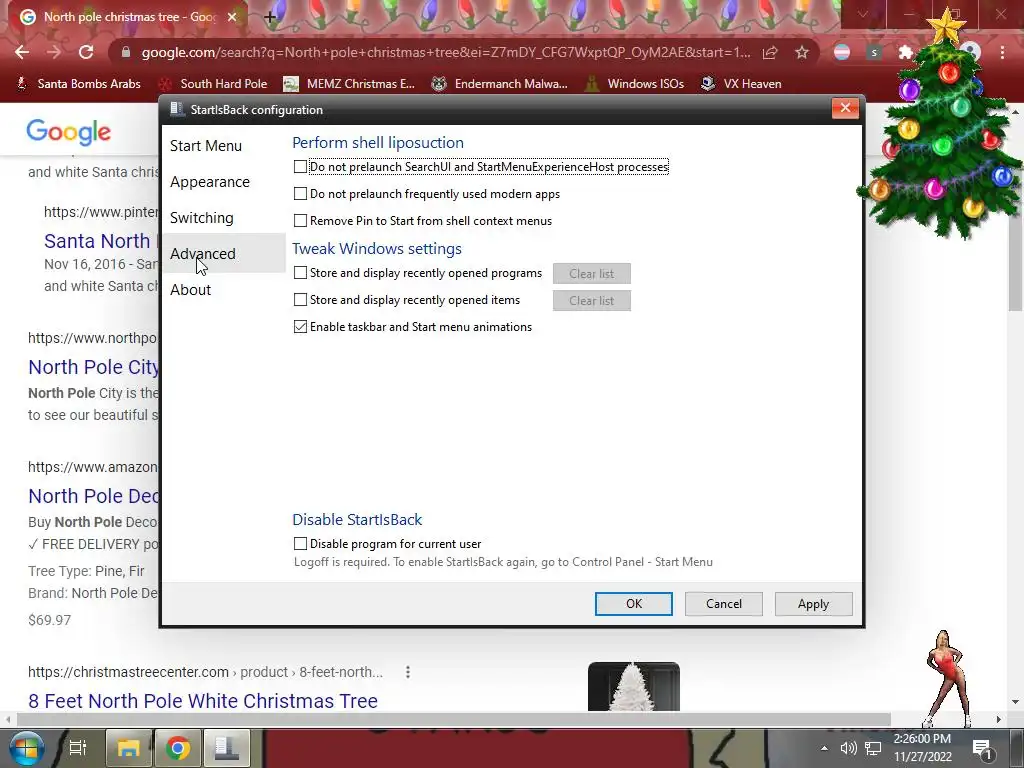Show hidden system tray icons
Viewport: 1024px width, 768px height.
click(824, 748)
